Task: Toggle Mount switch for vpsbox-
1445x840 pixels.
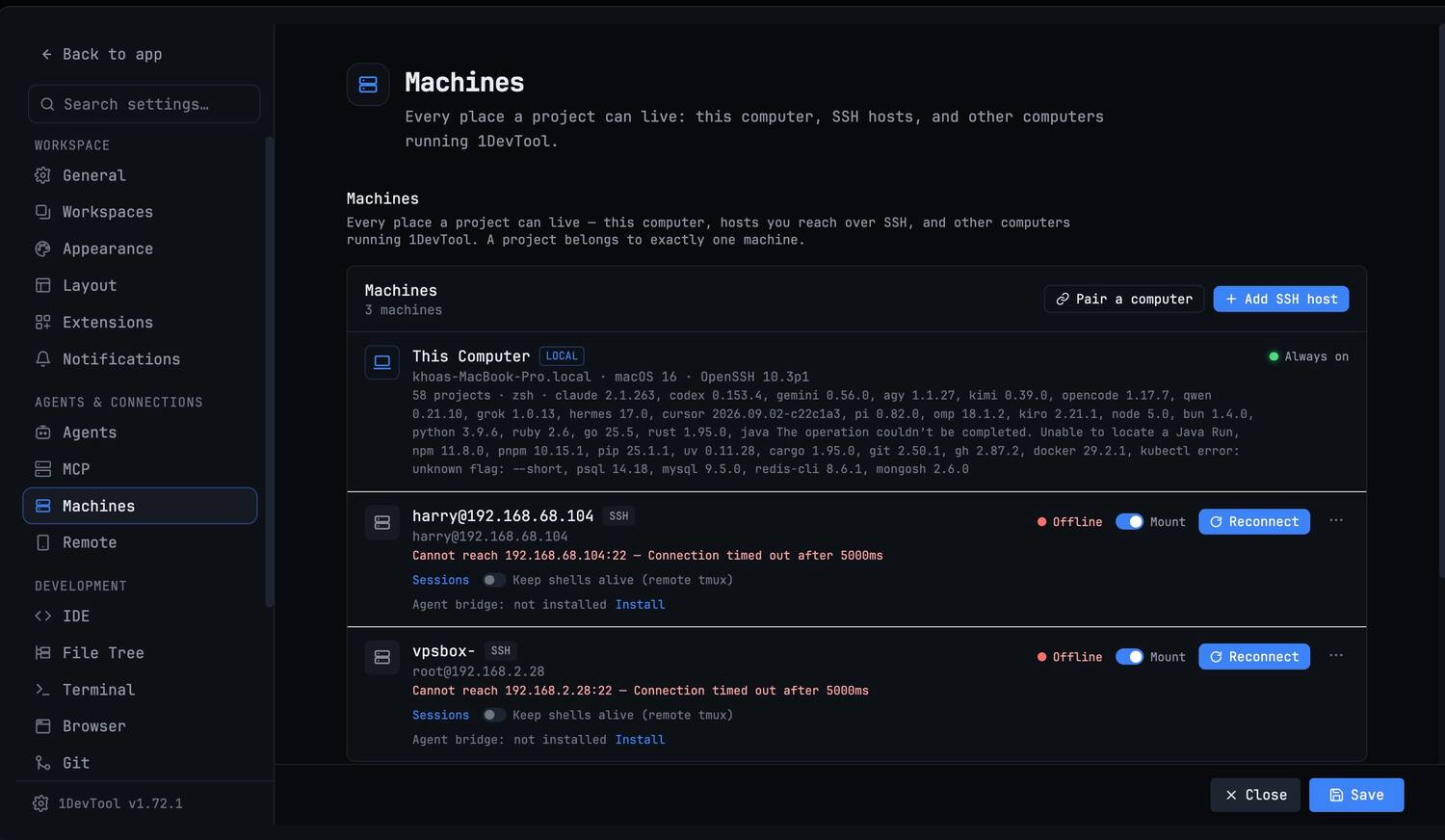Action: [x=1129, y=656]
